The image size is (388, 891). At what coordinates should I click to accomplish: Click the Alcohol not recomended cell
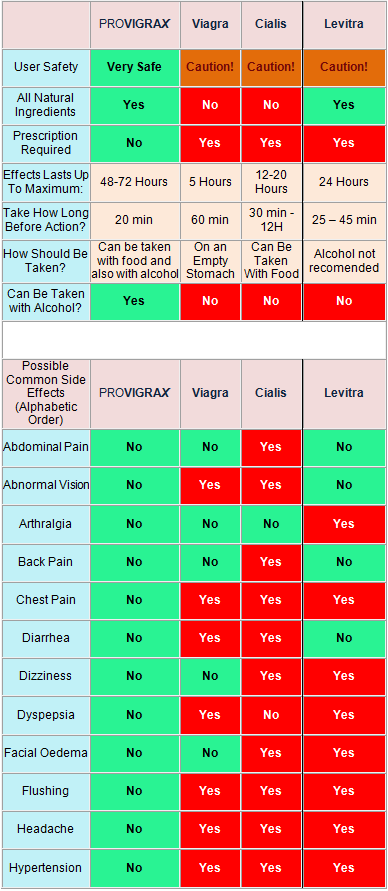click(344, 261)
